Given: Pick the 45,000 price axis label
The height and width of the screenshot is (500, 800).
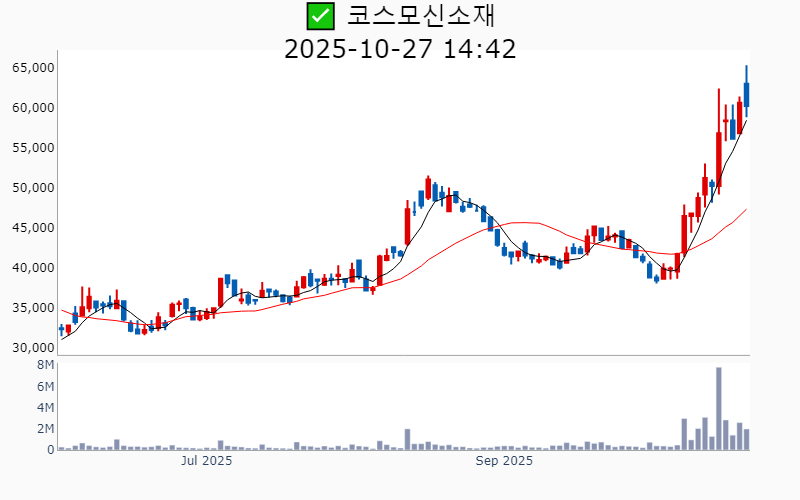Looking at the screenshot, I should [x=32, y=228].
